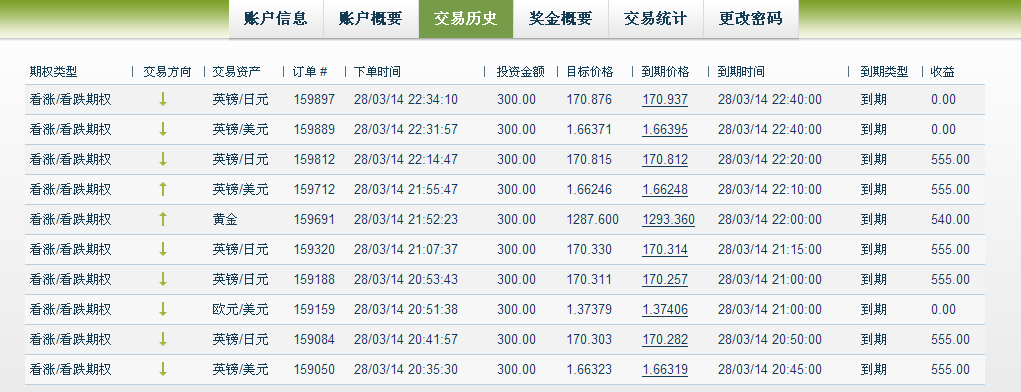Click target price 170.876

click(589, 100)
